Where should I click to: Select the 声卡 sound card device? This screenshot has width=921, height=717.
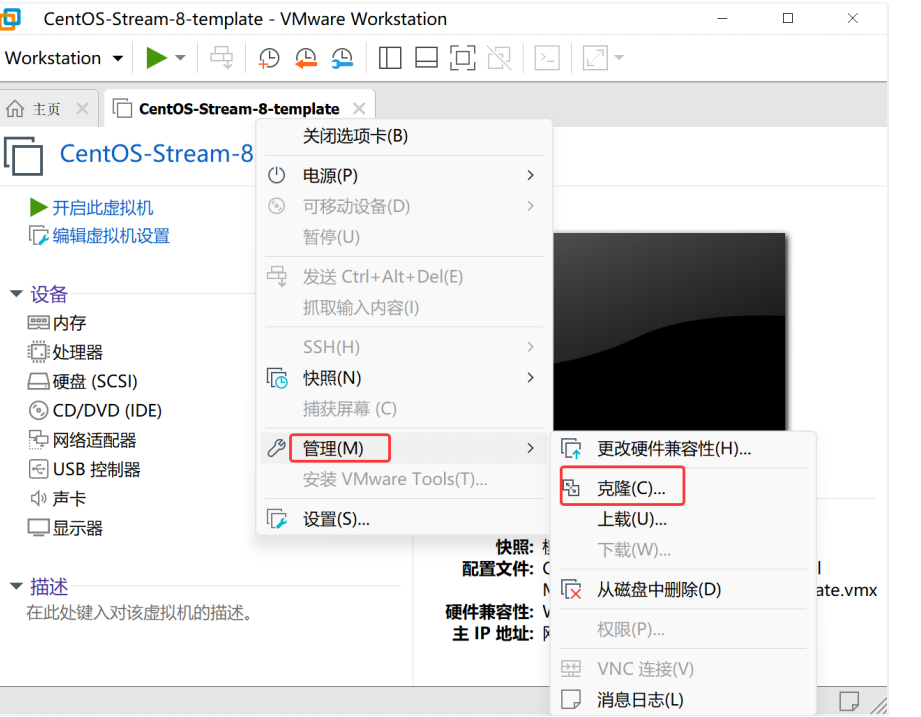pyautogui.click(x=57, y=499)
